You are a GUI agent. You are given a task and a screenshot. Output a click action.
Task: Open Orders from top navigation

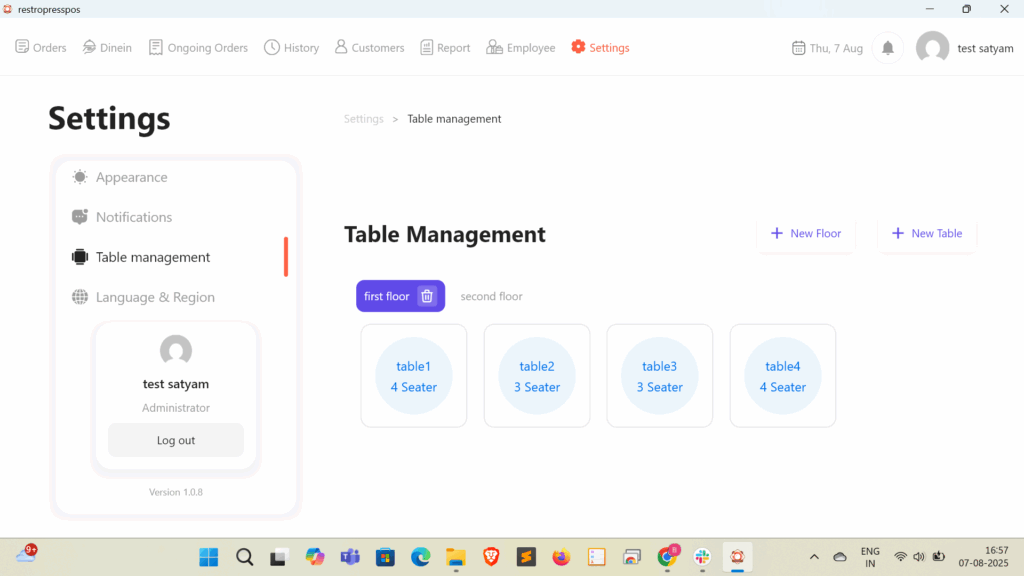pyautogui.click(x=41, y=48)
